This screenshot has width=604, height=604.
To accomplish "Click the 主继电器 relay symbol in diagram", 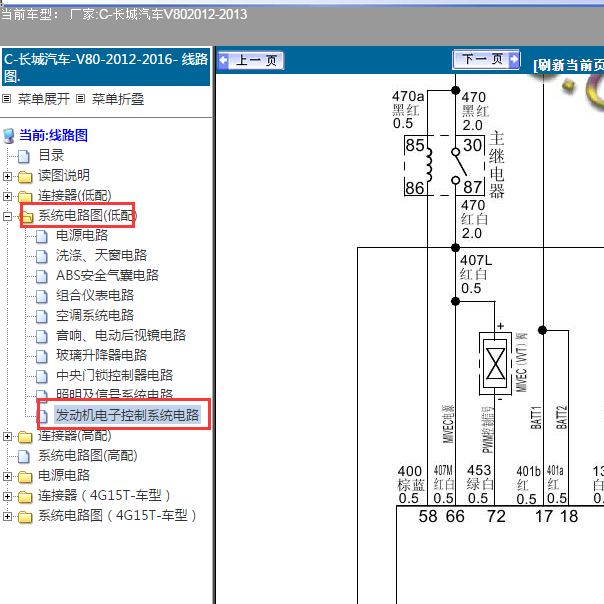I will point(444,165).
